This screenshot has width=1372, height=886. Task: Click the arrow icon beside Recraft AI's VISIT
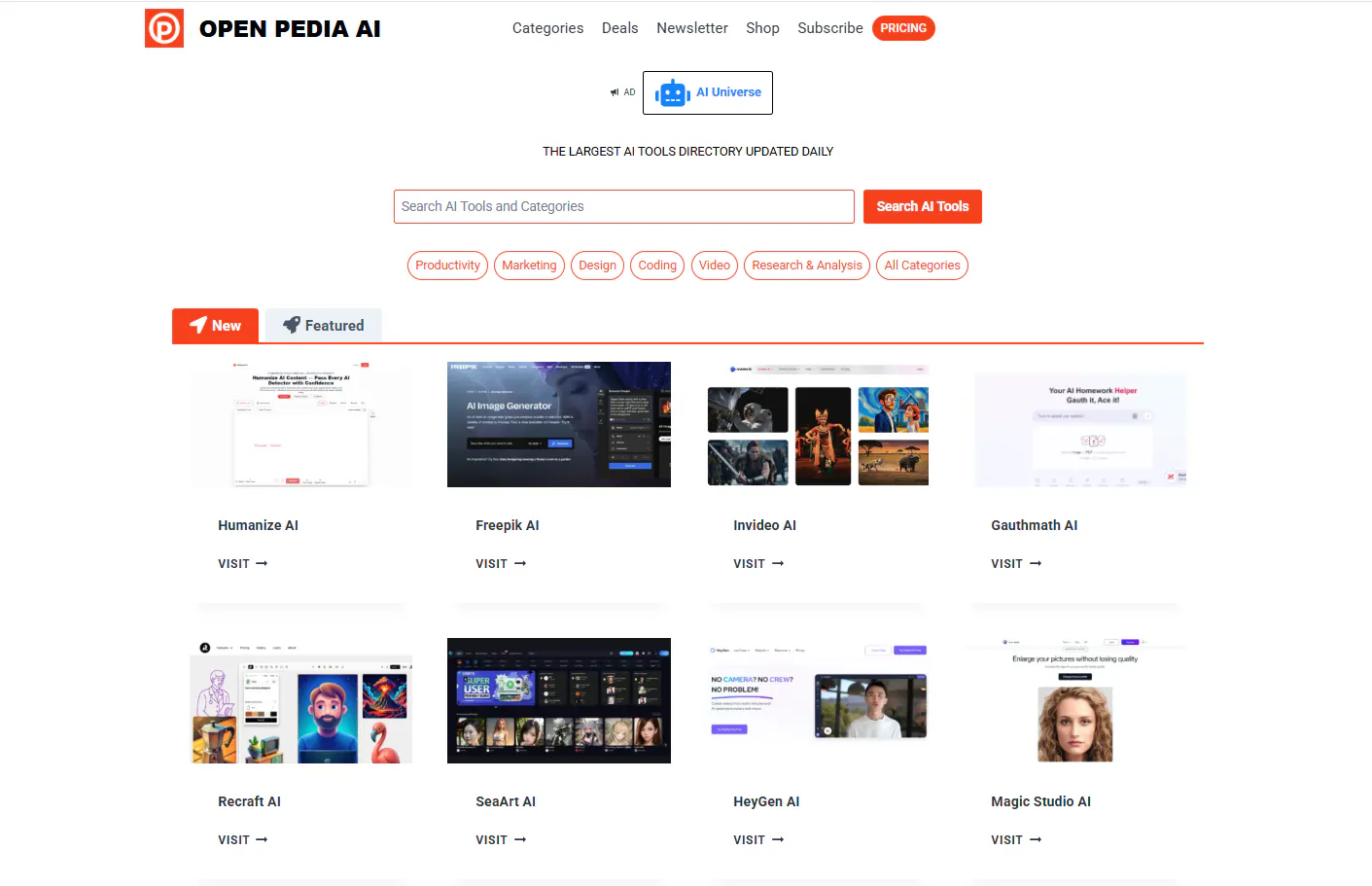(x=262, y=840)
